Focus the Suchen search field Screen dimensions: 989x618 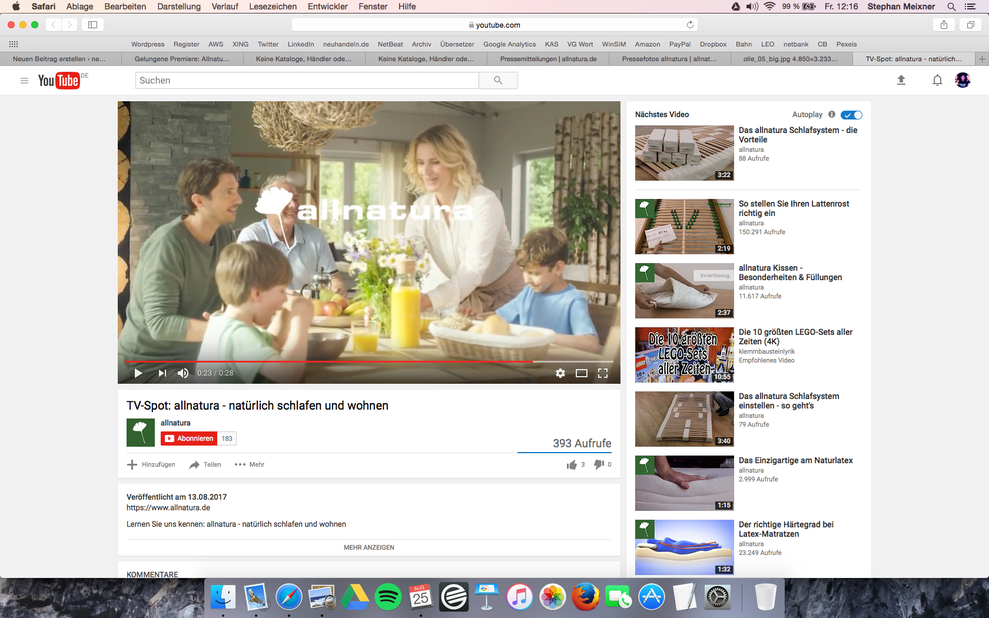click(x=307, y=81)
